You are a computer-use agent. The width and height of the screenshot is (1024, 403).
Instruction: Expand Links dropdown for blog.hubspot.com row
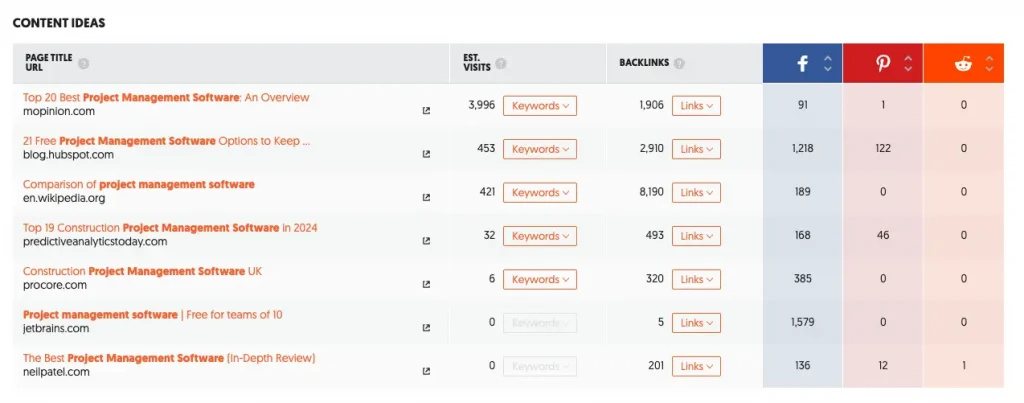click(x=696, y=149)
